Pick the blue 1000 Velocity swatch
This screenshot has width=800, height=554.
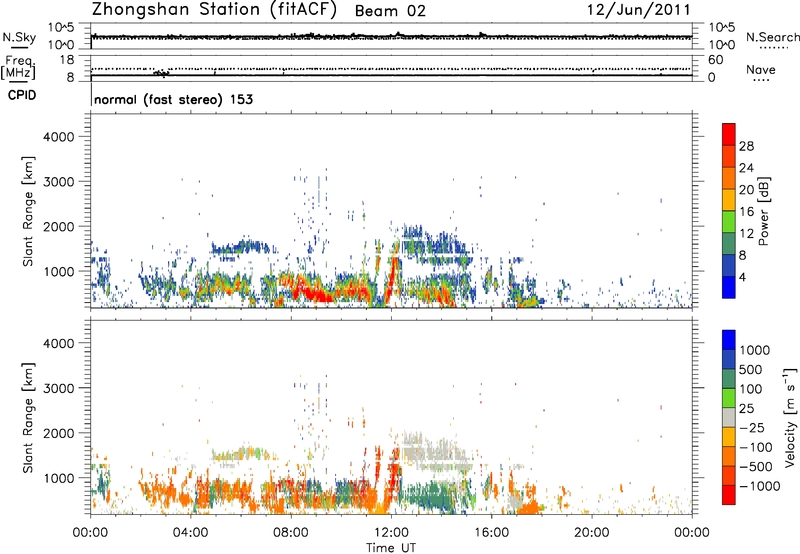[x=729, y=340]
